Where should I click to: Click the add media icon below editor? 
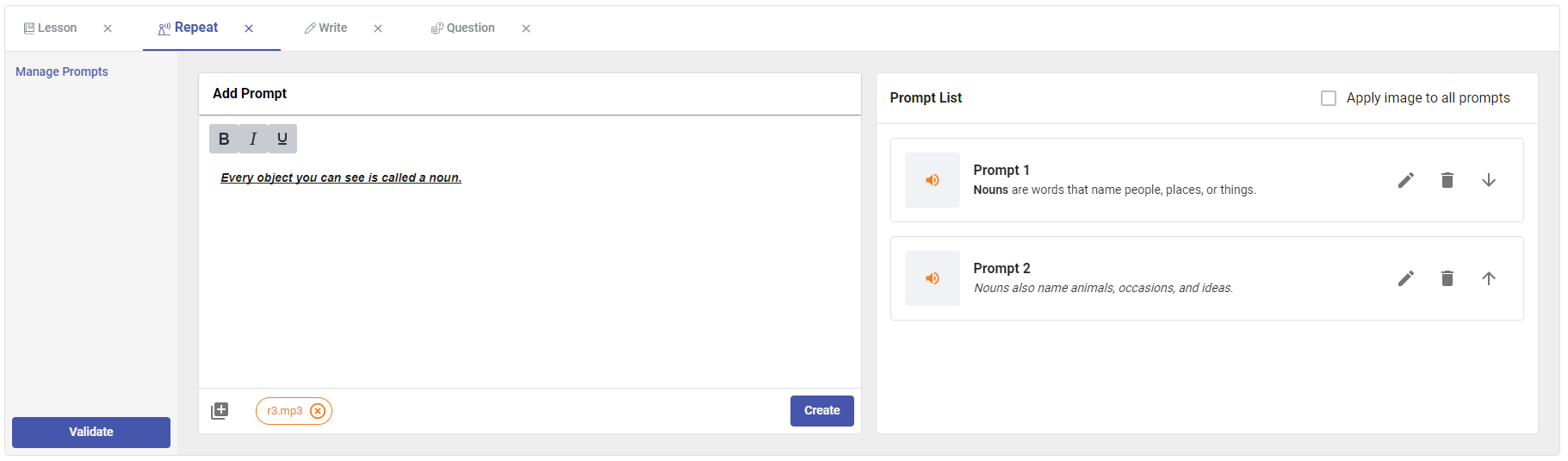click(220, 411)
